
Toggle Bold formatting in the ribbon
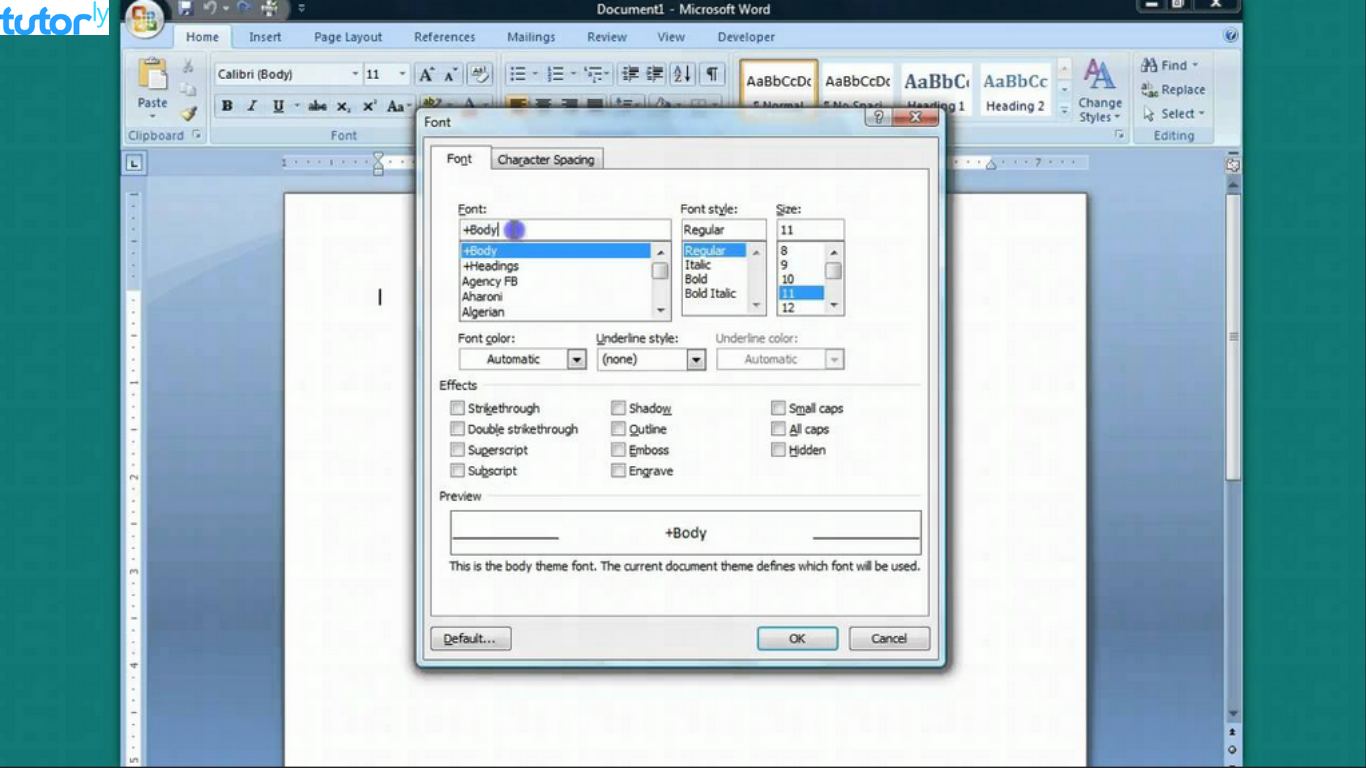pos(227,106)
